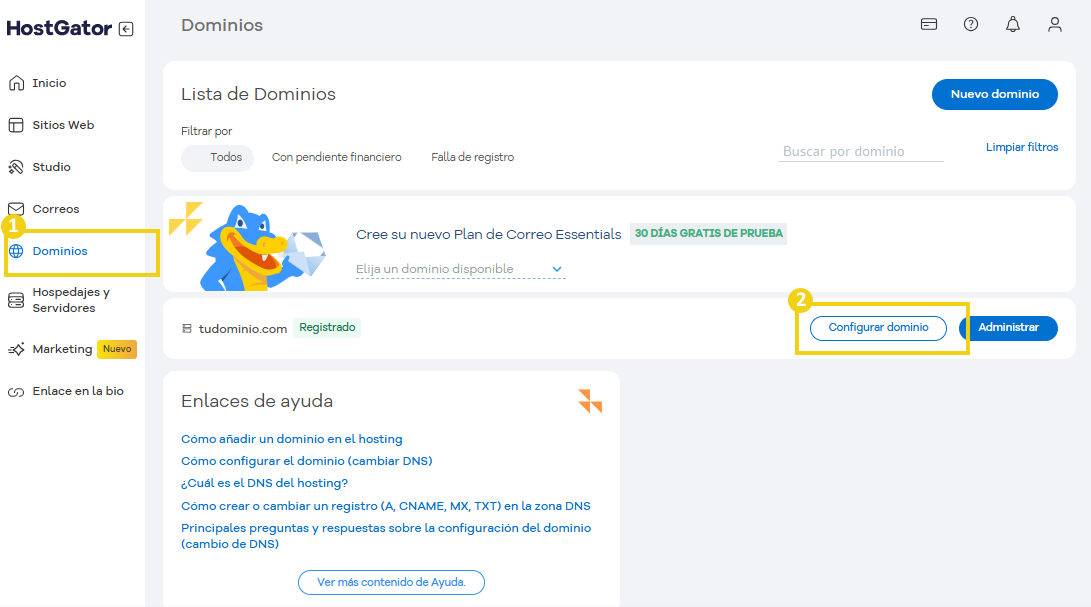Open Enlace en la bio
Viewport: 1091px width, 607px height.
tap(78, 391)
